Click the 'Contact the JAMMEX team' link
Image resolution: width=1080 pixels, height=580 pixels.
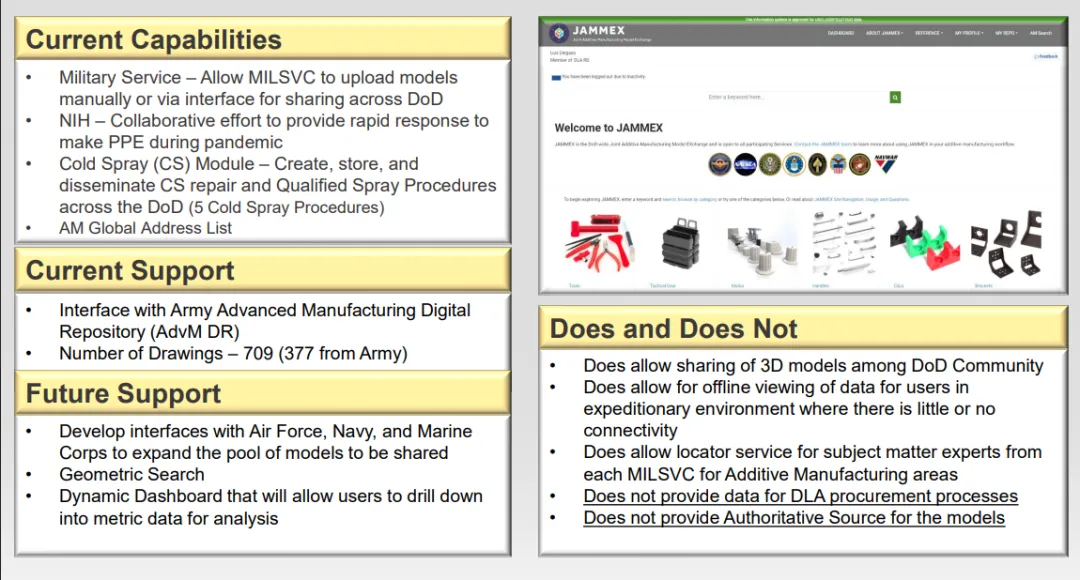(823, 145)
